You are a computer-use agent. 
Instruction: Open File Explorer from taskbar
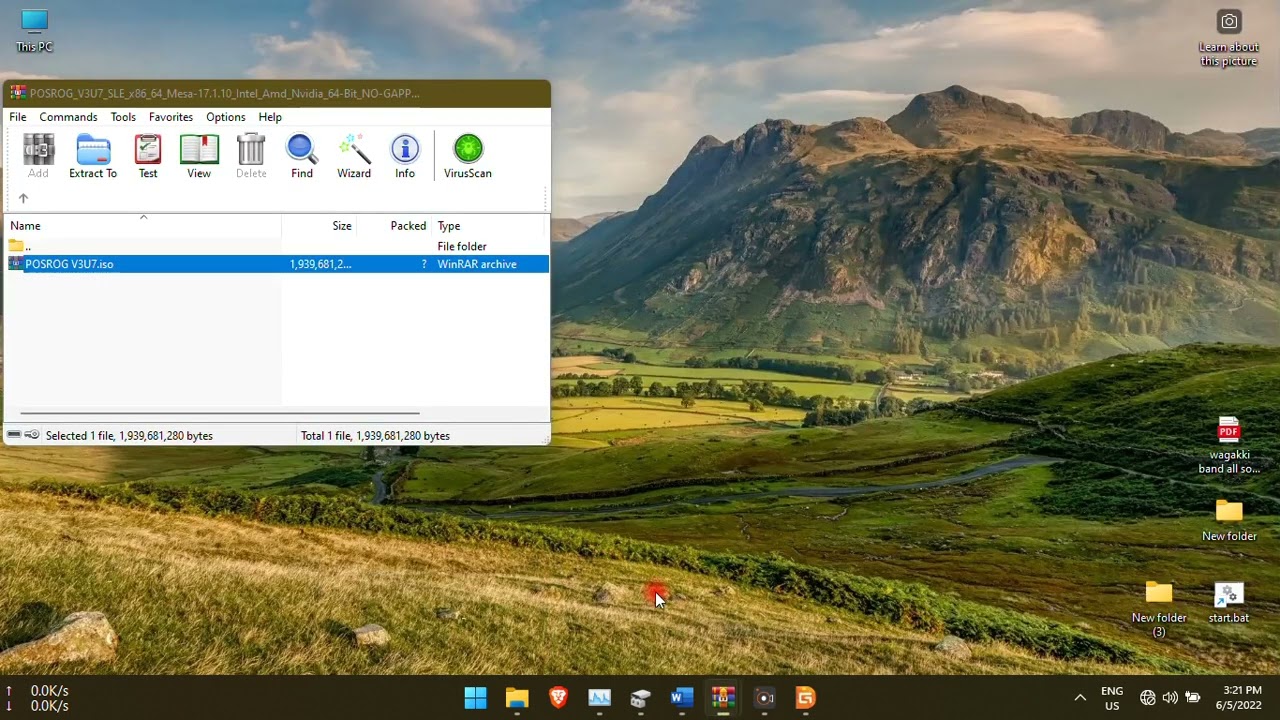pos(517,698)
